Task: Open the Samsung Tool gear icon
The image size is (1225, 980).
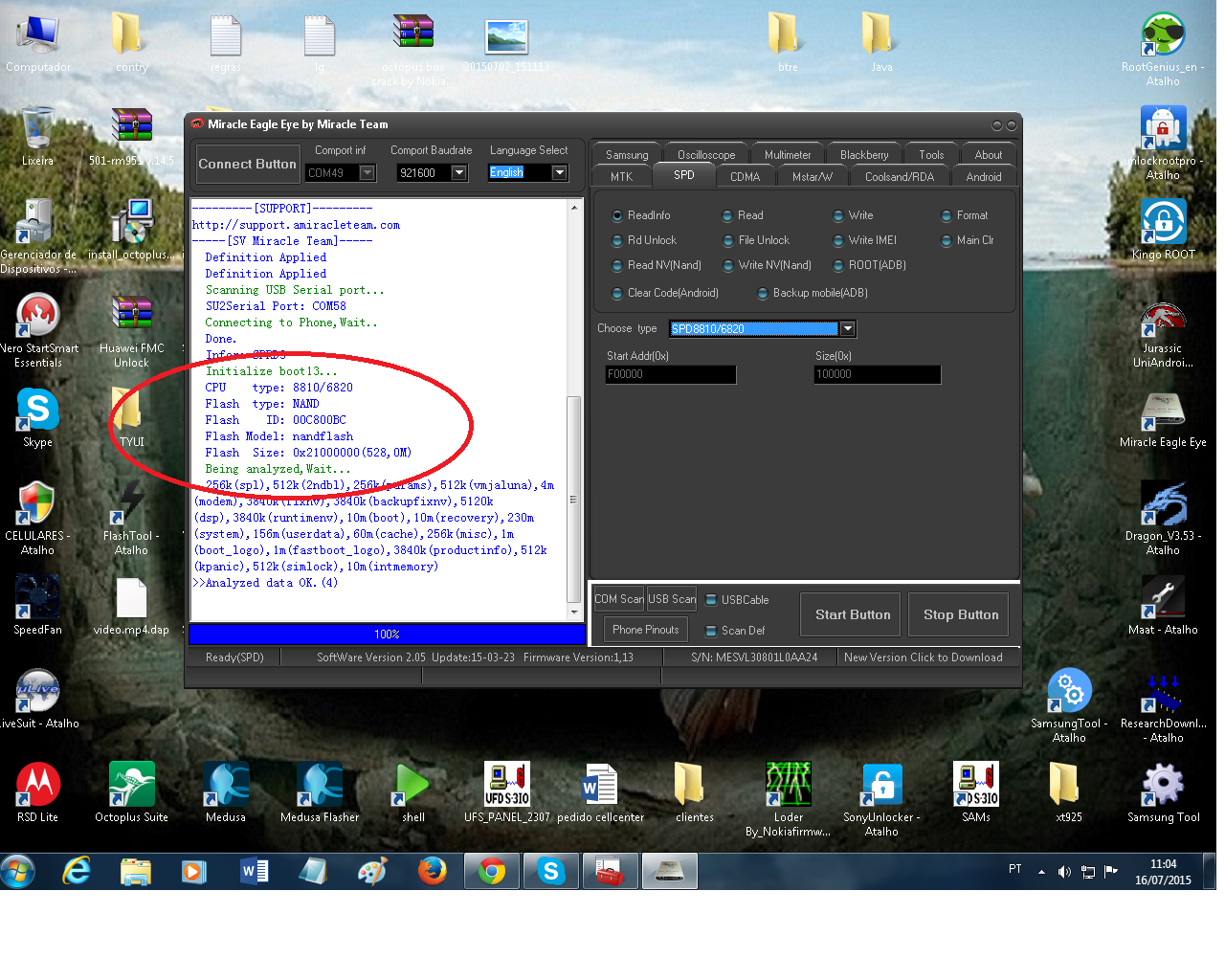Action: [1163, 786]
